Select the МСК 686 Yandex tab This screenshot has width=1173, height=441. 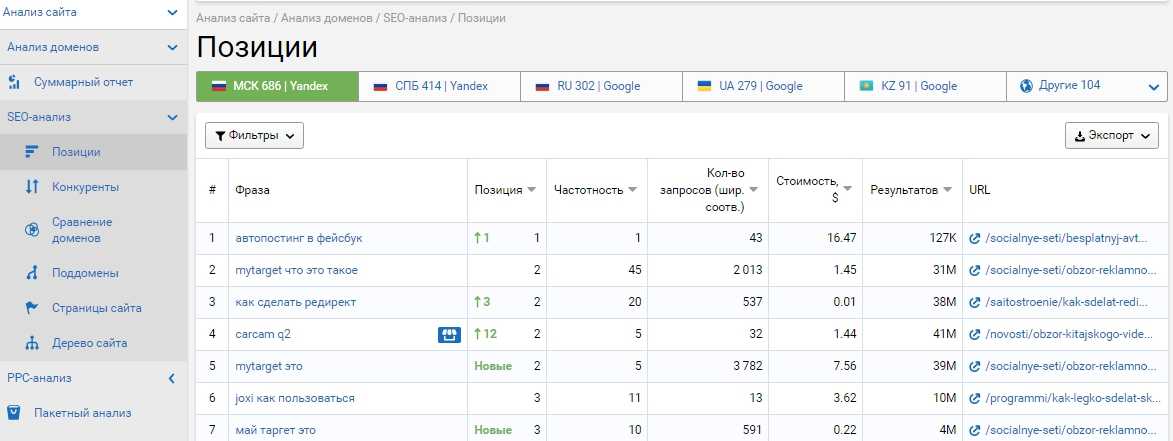click(x=278, y=86)
